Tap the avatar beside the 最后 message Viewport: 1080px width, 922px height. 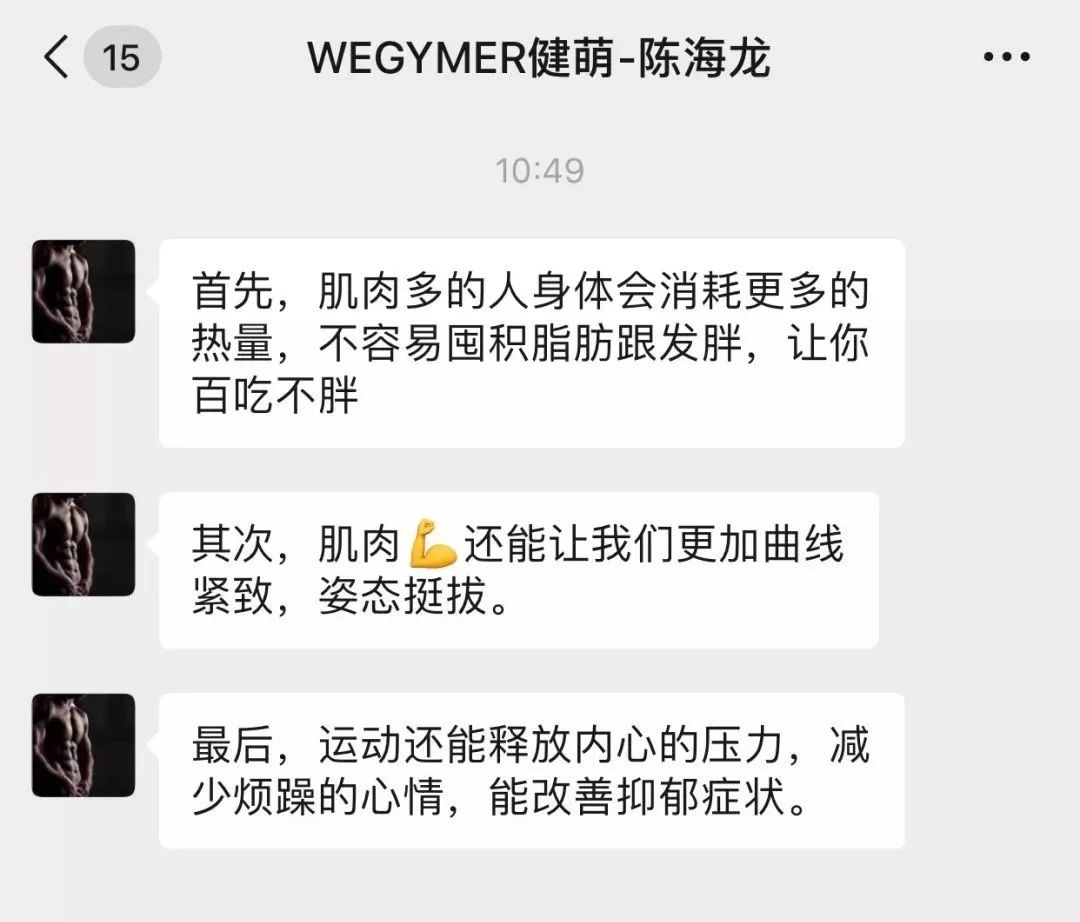coord(83,745)
